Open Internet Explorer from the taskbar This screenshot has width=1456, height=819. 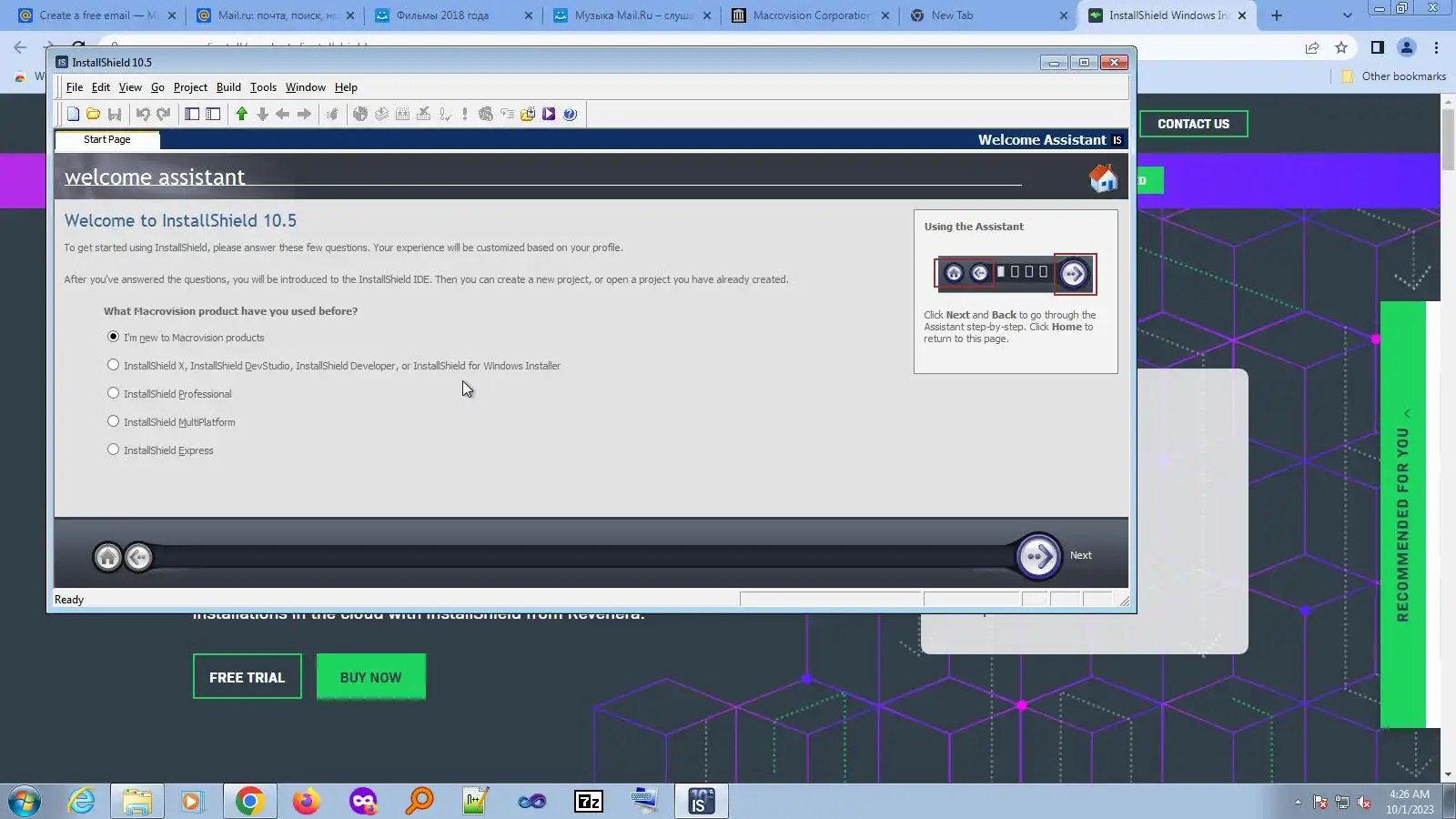[x=81, y=802]
